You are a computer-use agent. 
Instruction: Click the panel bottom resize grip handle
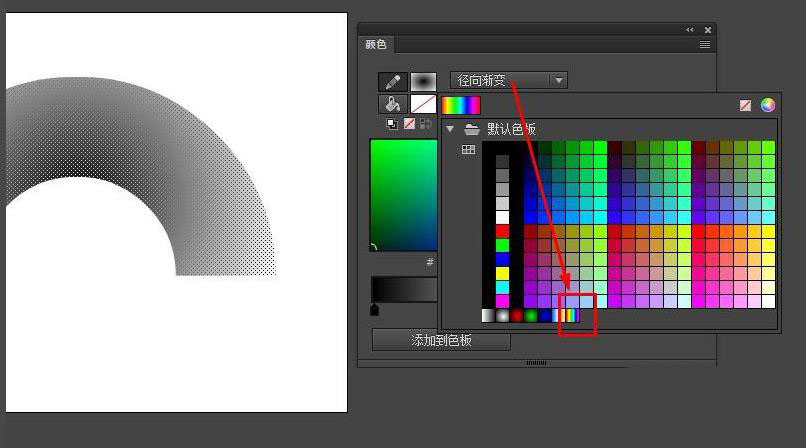536,363
